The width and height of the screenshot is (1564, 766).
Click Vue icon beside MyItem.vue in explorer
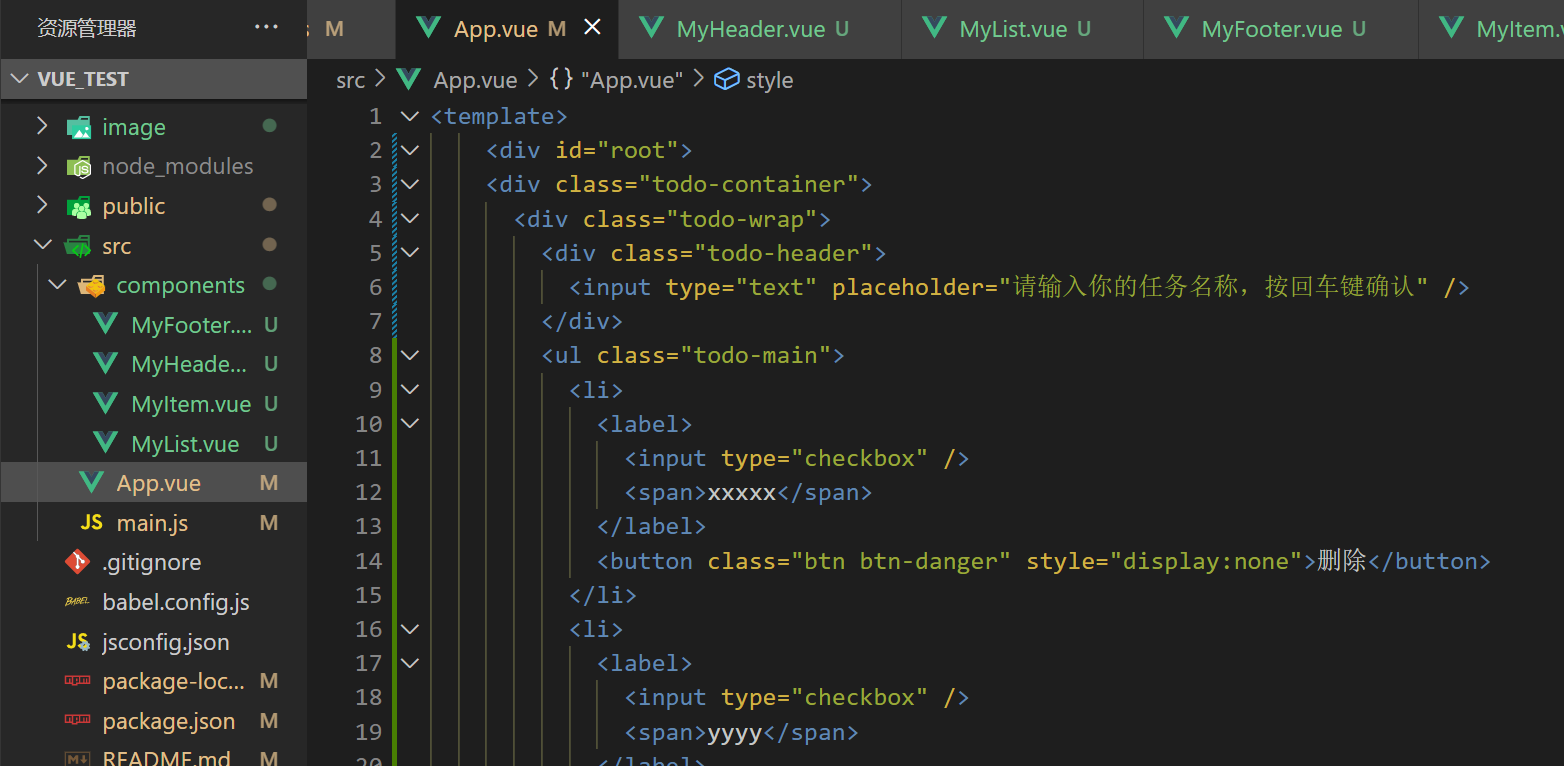[105, 404]
